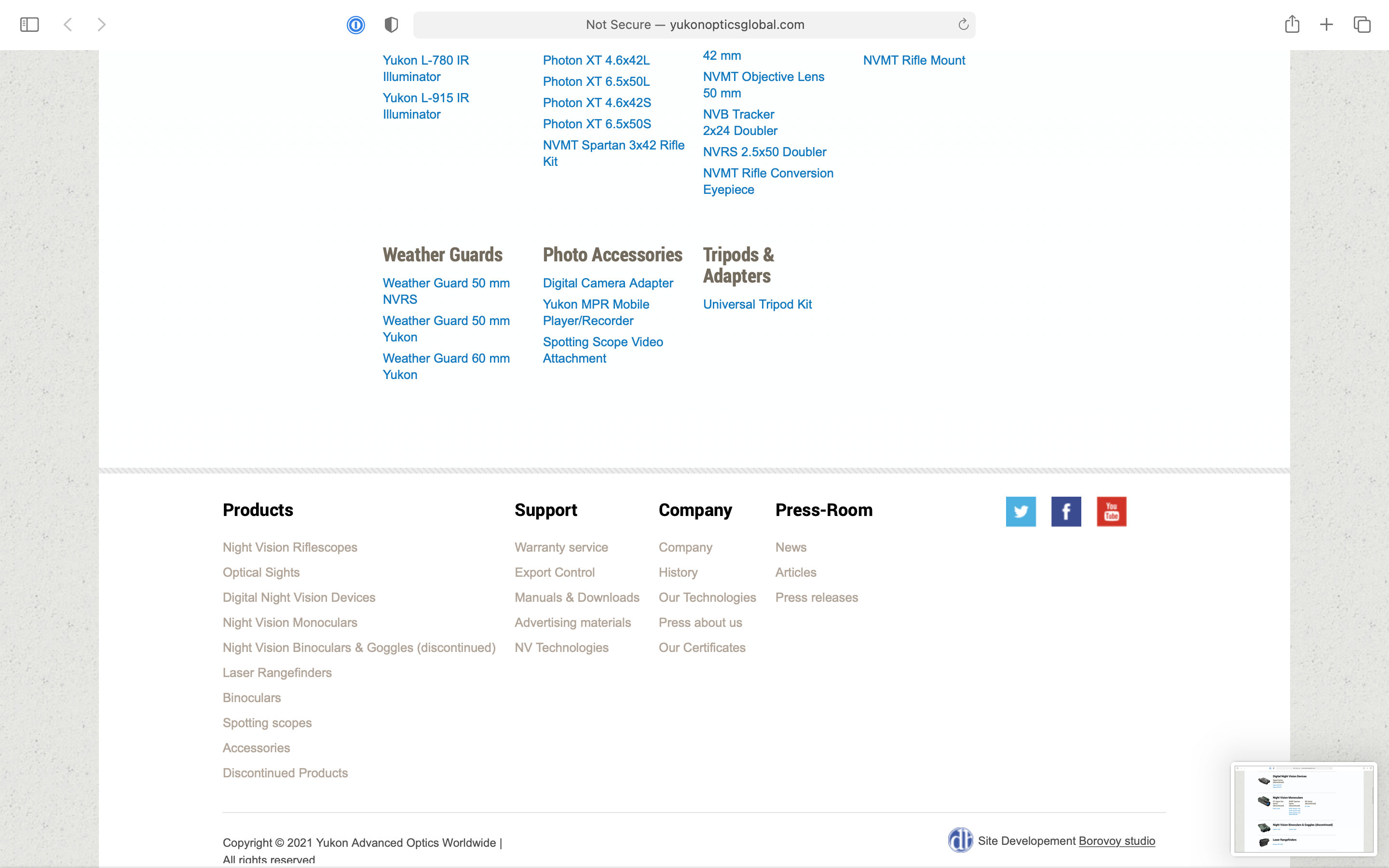This screenshot has width=1389, height=868.
Task: Visit Borovoy studio developer link
Action: (x=1117, y=841)
